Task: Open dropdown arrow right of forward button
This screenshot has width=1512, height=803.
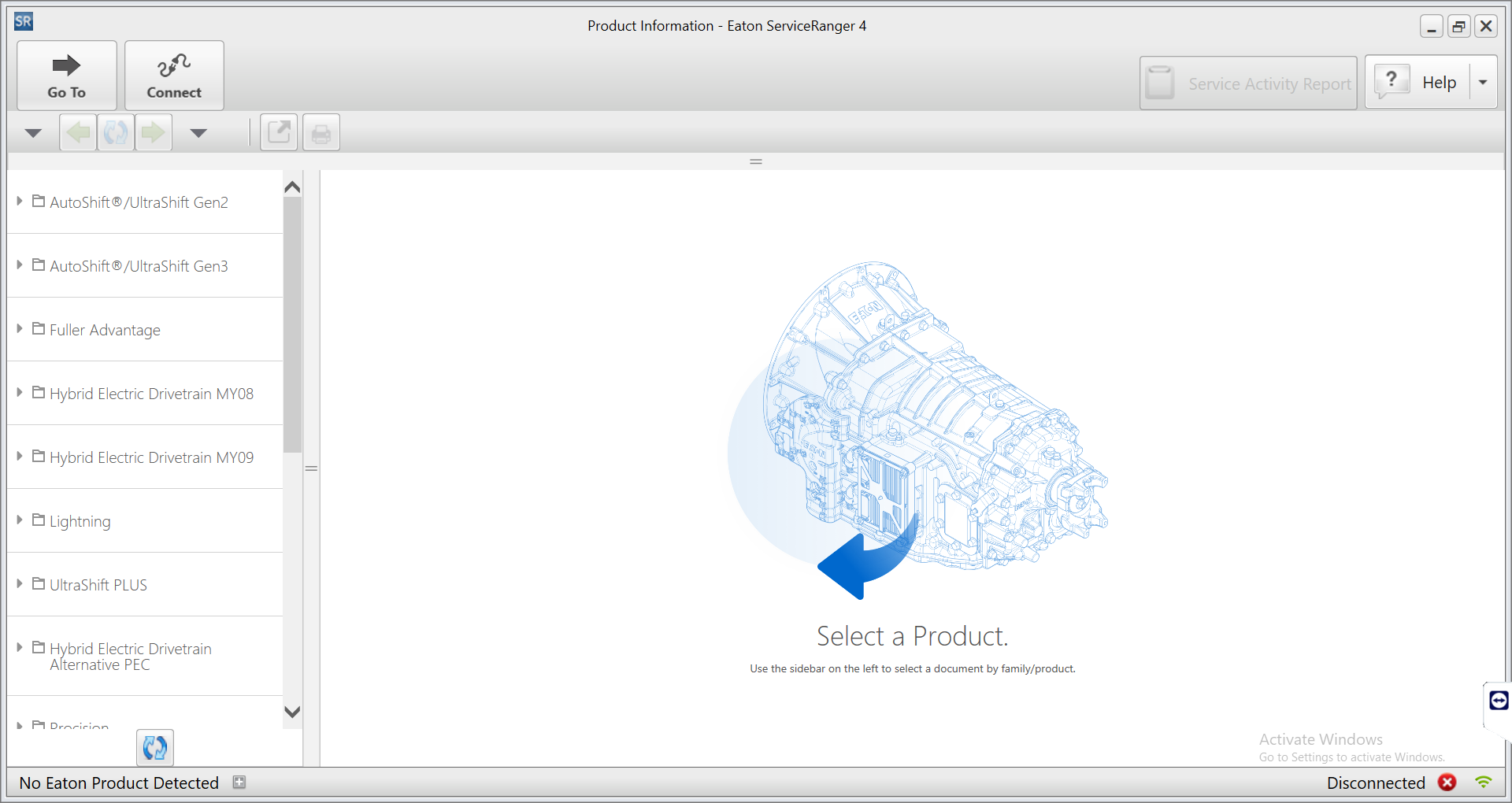Action: point(198,133)
